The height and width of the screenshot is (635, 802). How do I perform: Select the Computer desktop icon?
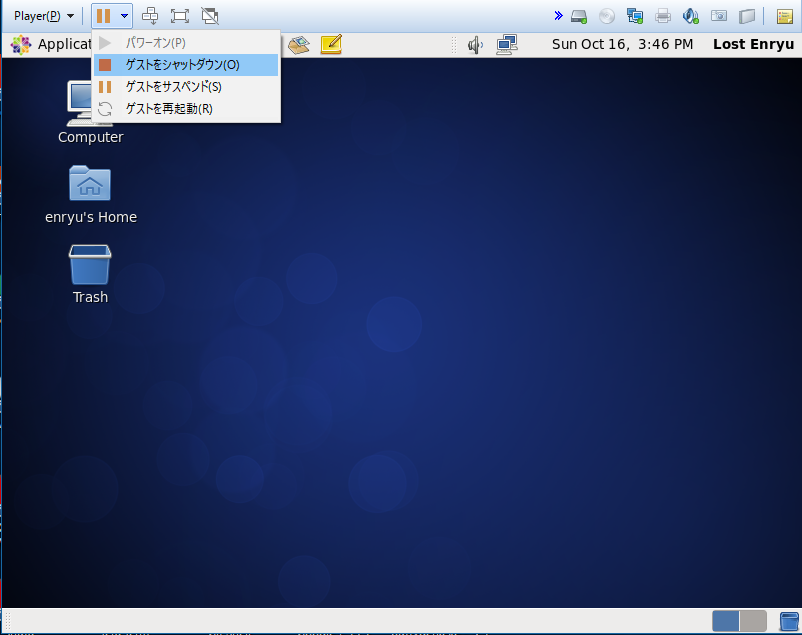[x=91, y=112]
